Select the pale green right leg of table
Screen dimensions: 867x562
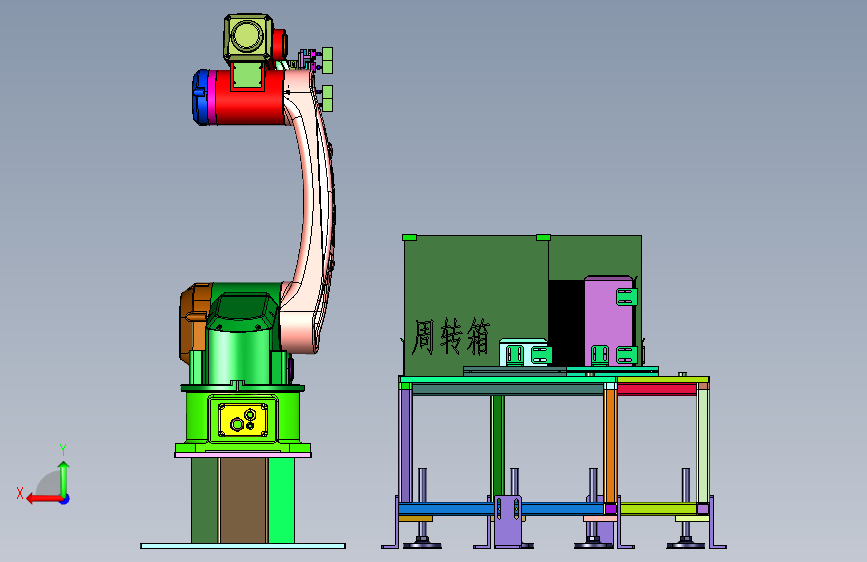(703, 446)
